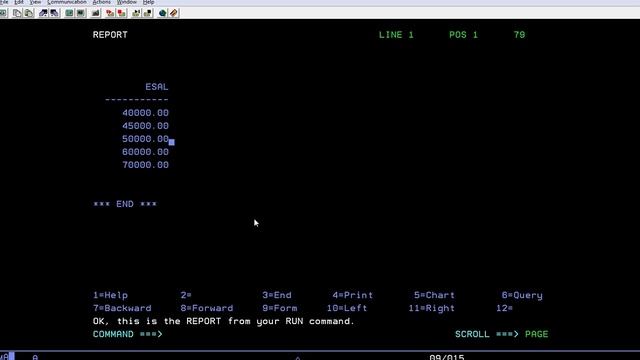Place cursor in the COMMAND input line

(306, 334)
